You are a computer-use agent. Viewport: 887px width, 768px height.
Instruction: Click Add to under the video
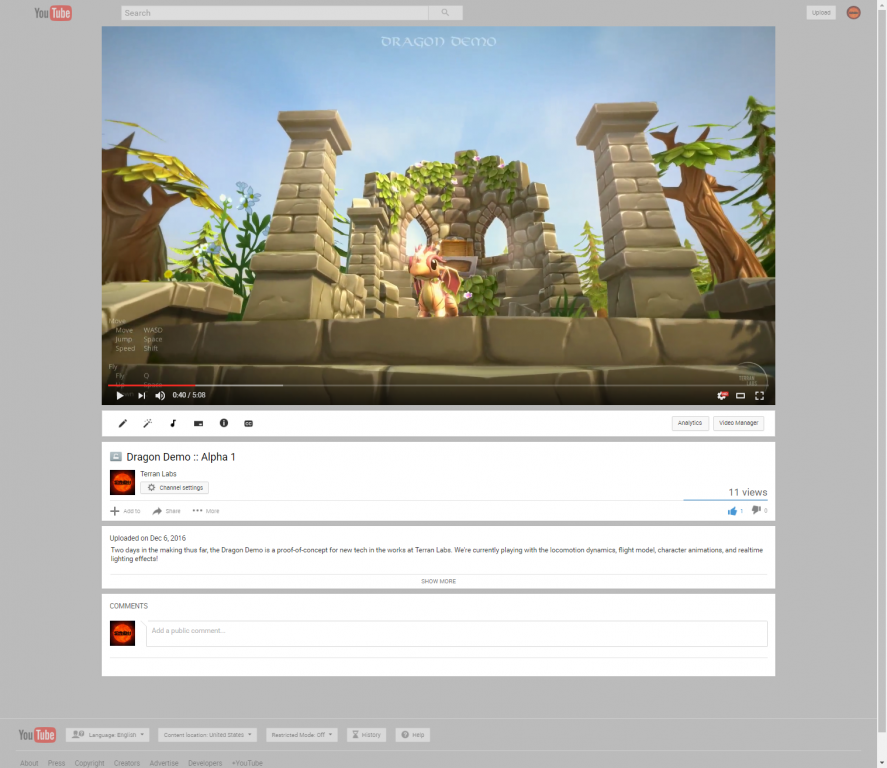click(x=125, y=511)
